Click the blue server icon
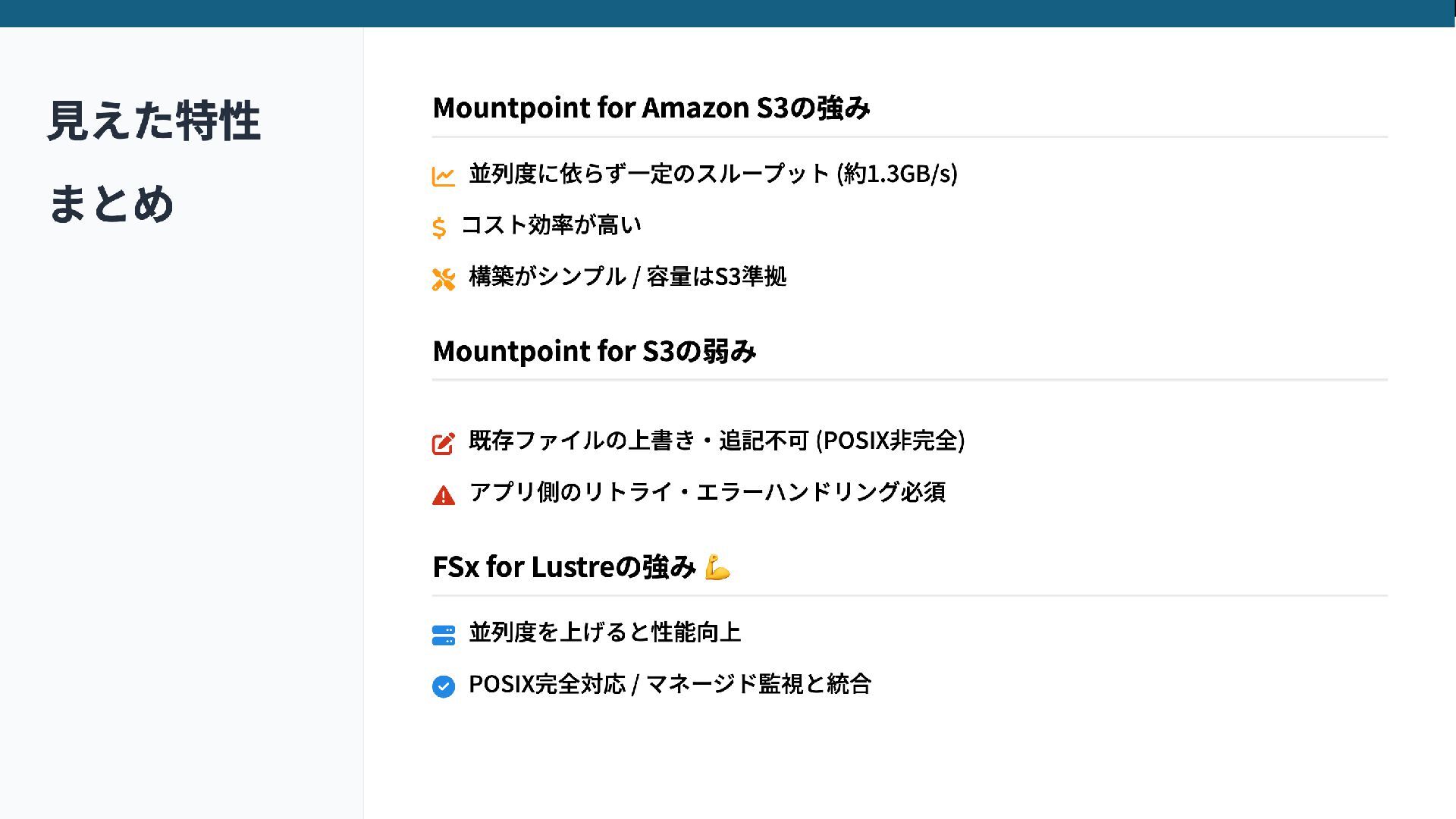This screenshot has height=819, width=1456. [443, 635]
